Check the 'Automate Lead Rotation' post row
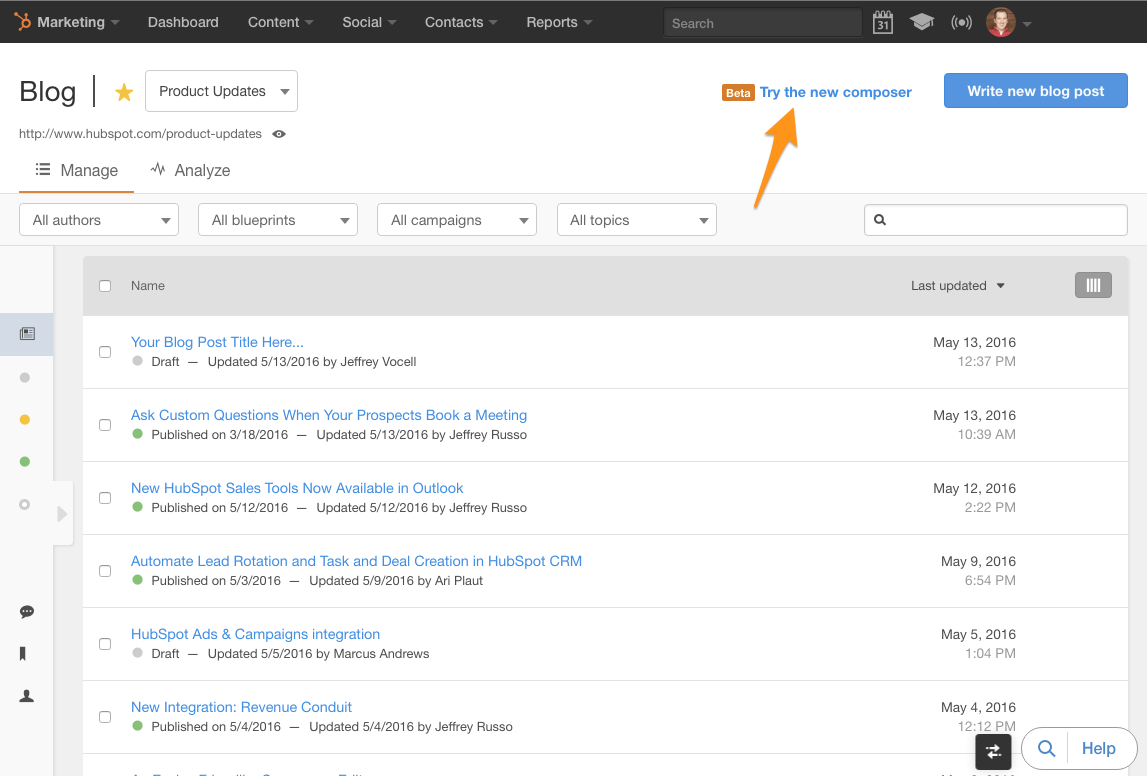1147x776 pixels. point(105,571)
